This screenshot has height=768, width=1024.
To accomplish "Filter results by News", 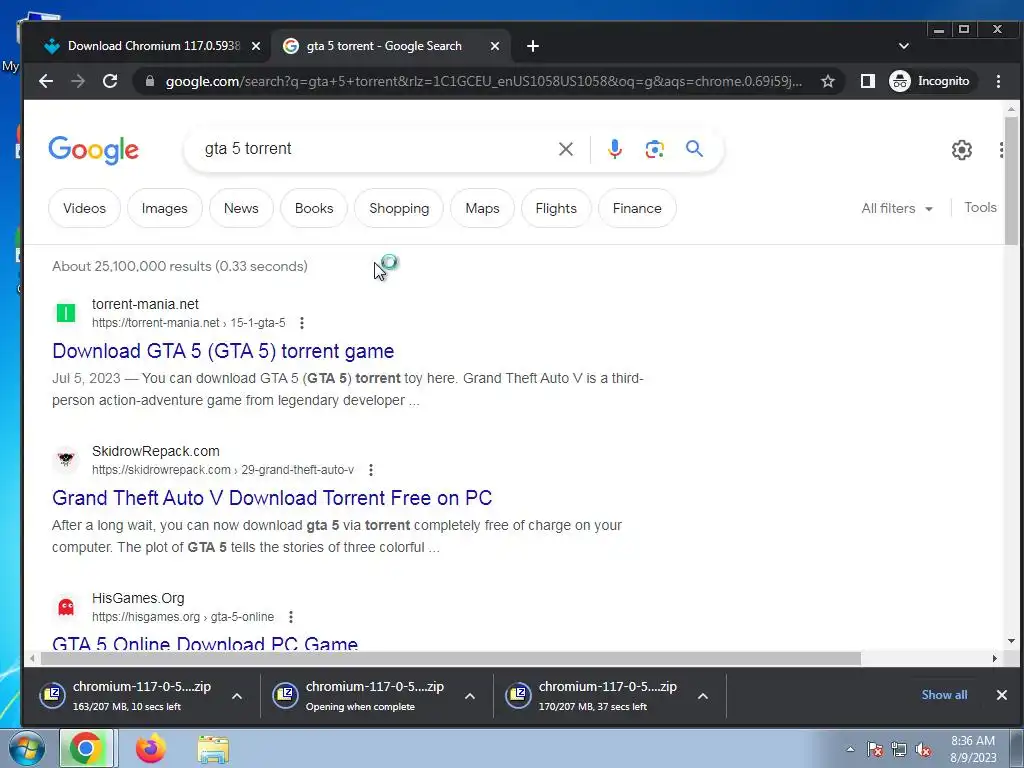I will coord(241,208).
